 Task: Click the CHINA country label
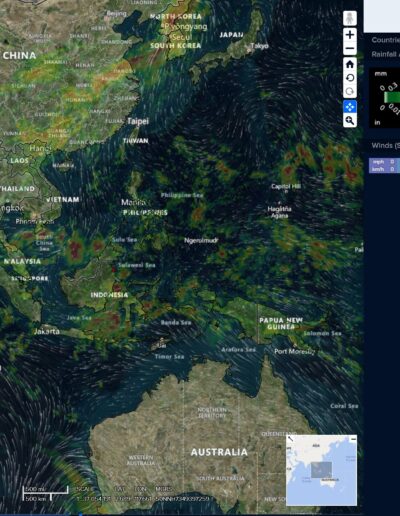coord(19,55)
